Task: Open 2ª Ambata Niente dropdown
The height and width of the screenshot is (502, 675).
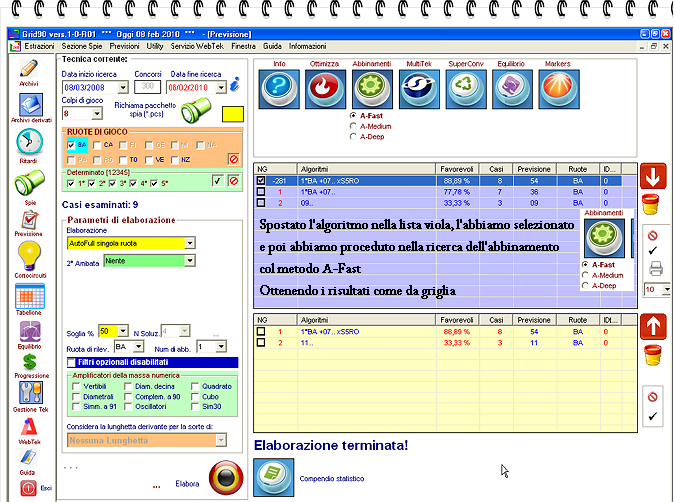Action: click(x=189, y=260)
